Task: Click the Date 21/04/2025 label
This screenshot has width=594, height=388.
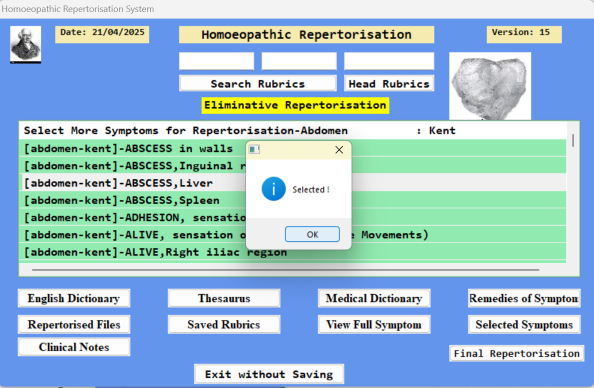Action: [102, 34]
